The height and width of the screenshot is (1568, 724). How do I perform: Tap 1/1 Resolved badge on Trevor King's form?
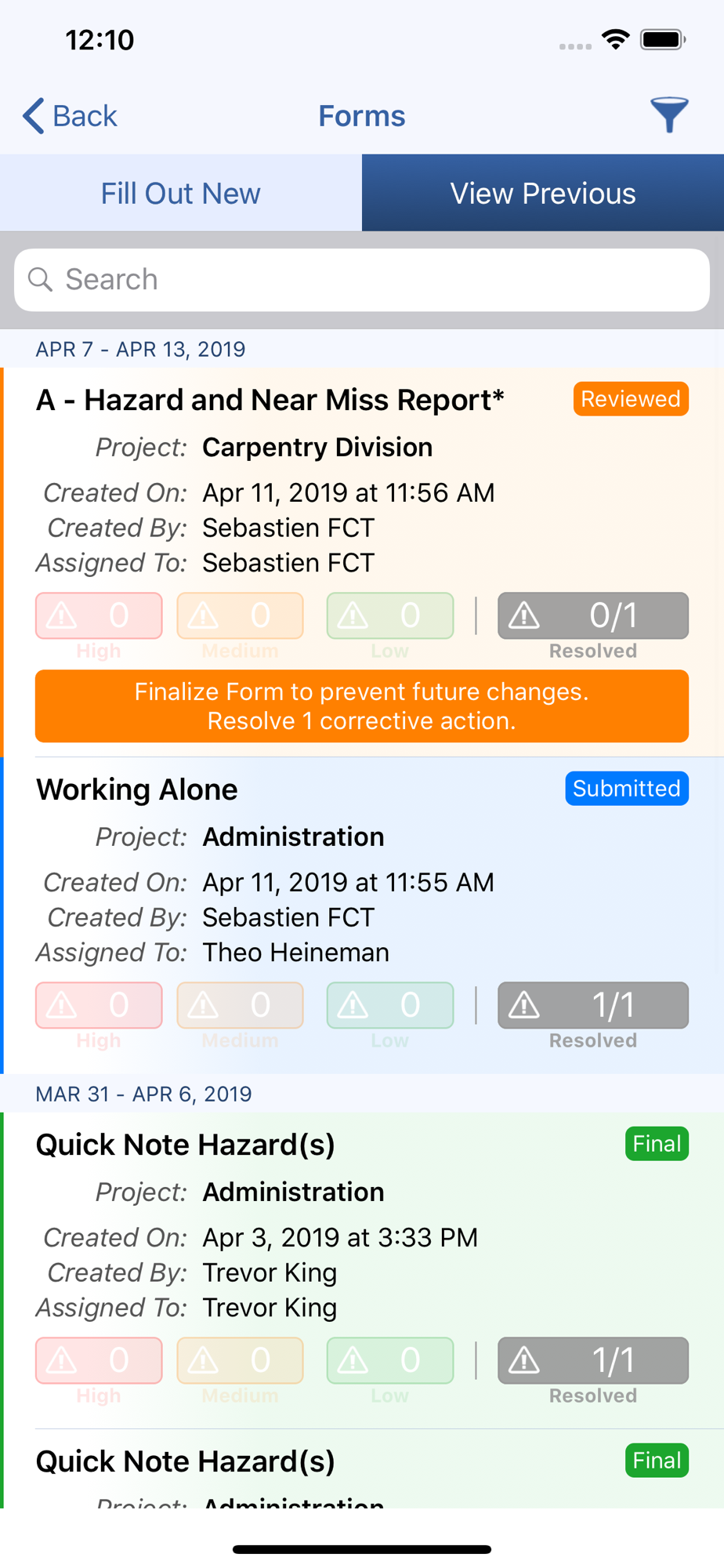pos(593,1360)
